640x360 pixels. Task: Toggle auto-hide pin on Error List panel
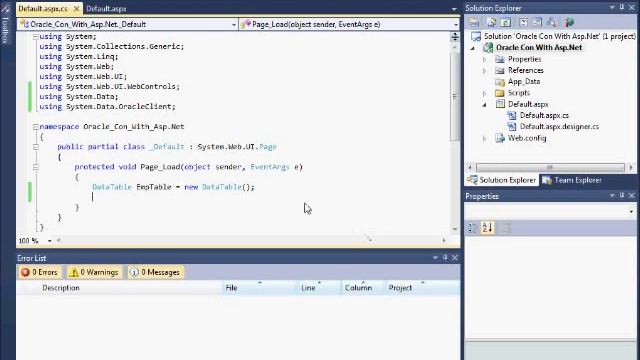click(445, 258)
